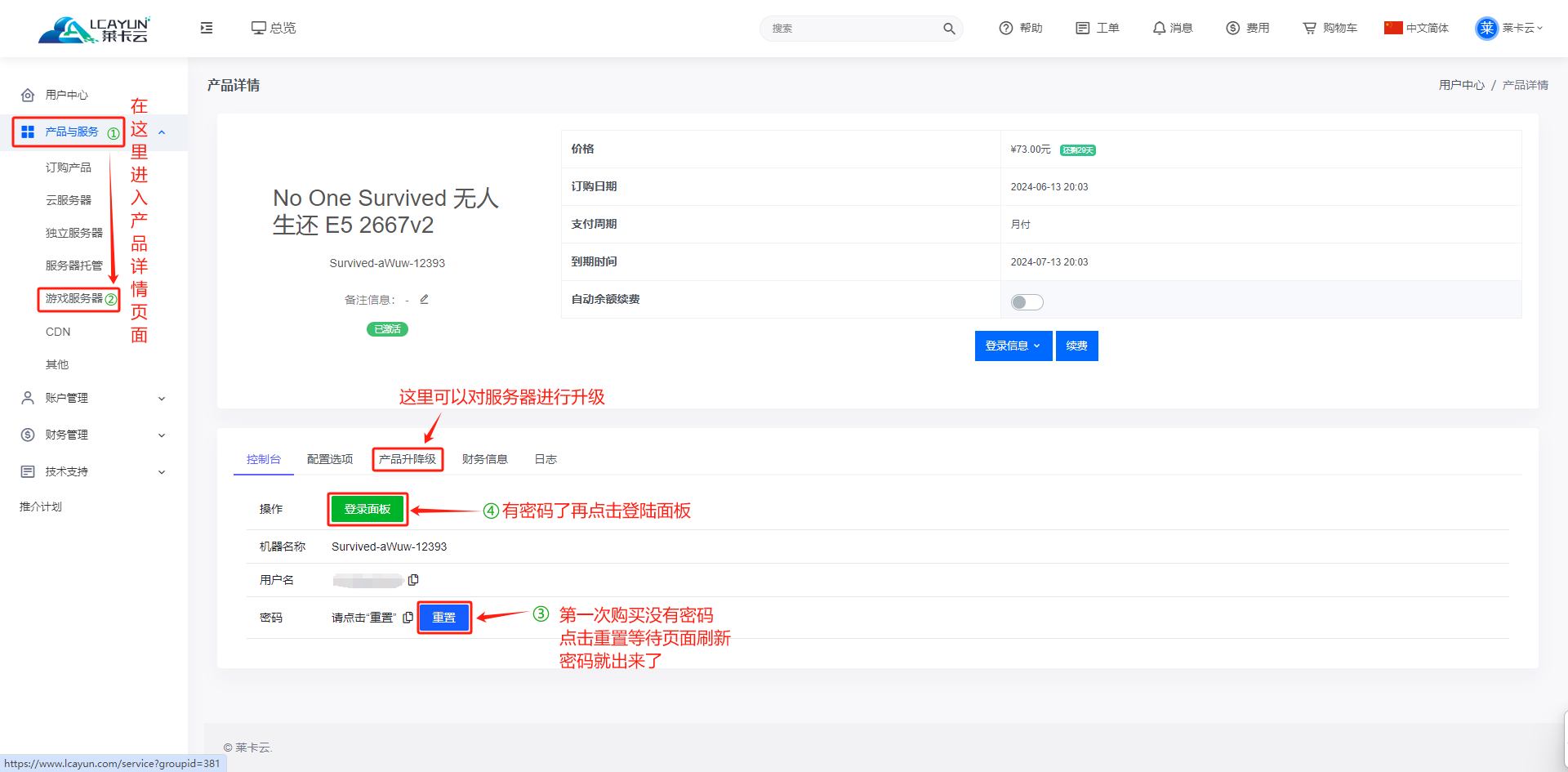Viewport: 1568px width, 772px height.
Task: Open 工单 ticket icon
Action: click(x=1083, y=28)
